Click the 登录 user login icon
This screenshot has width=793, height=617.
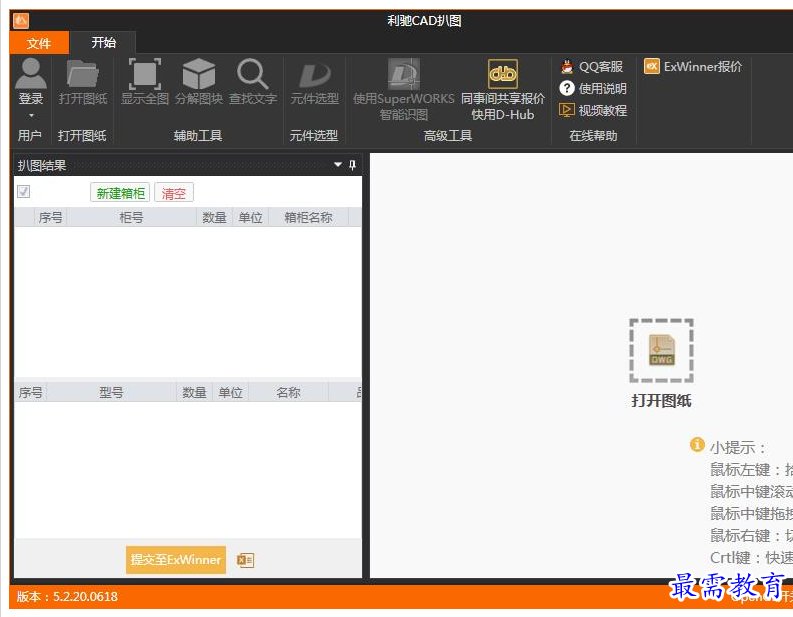pos(30,73)
